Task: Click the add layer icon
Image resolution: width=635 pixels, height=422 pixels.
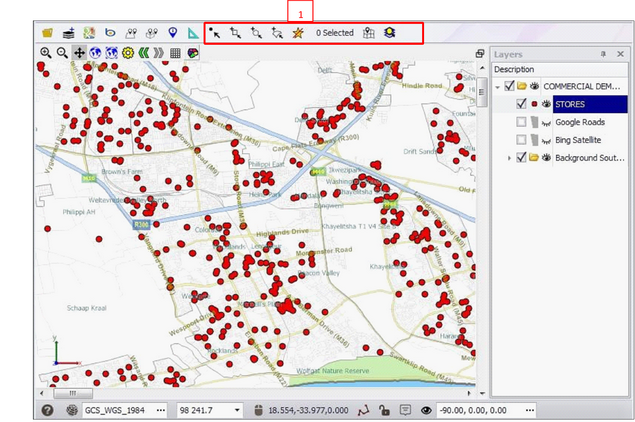Action: [x=68, y=33]
